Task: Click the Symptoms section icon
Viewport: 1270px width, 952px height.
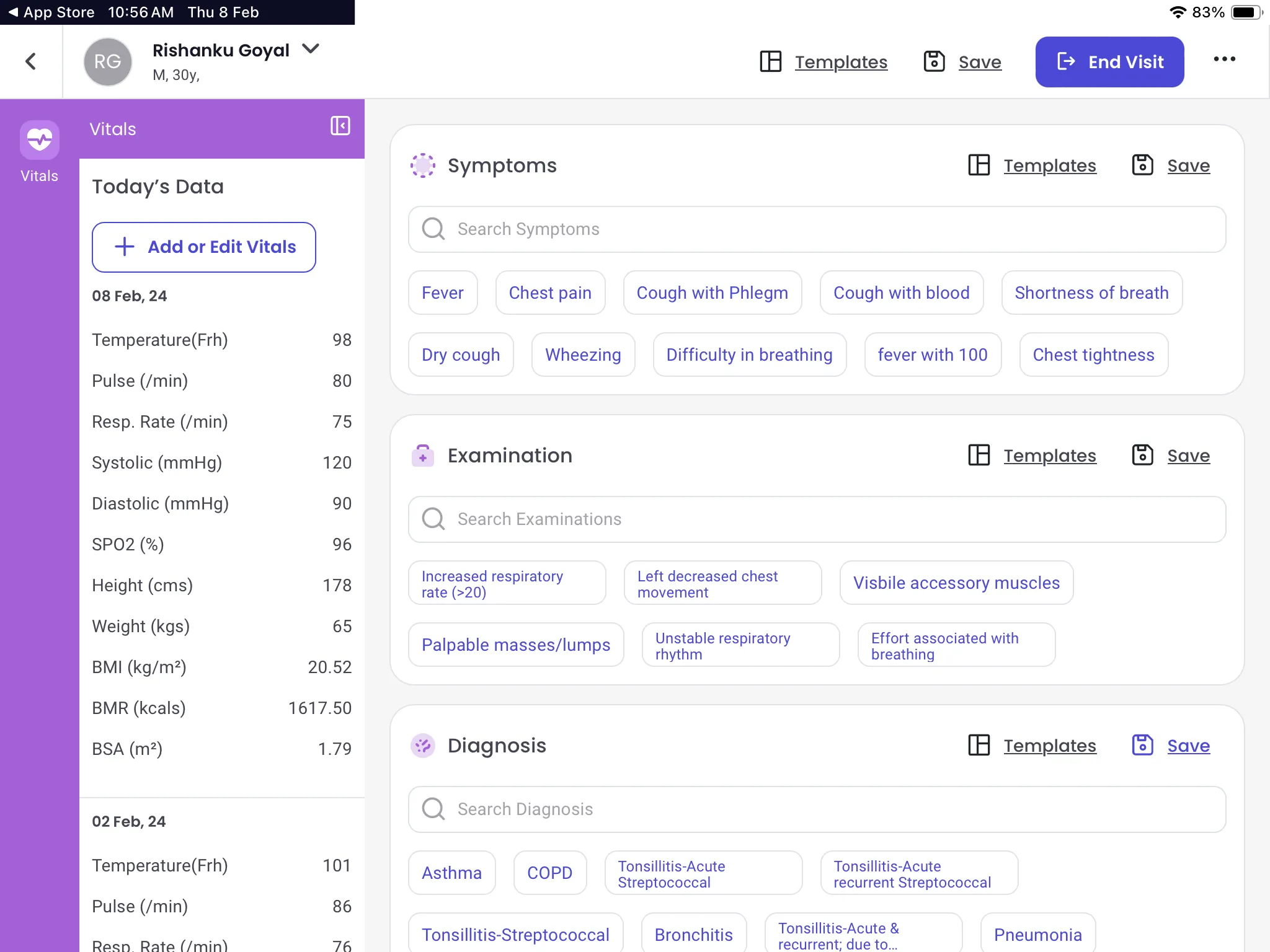Action: pyautogui.click(x=423, y=165)
